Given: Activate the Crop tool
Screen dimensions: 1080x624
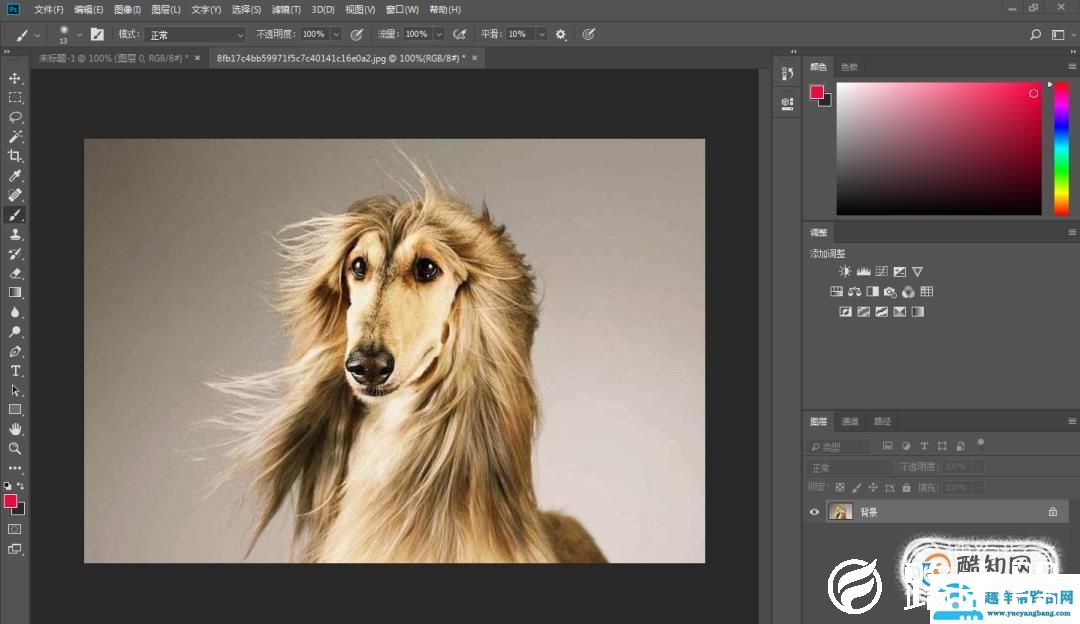Looking at the screenshot, I should pyautogui.click(x=15, y=156).
